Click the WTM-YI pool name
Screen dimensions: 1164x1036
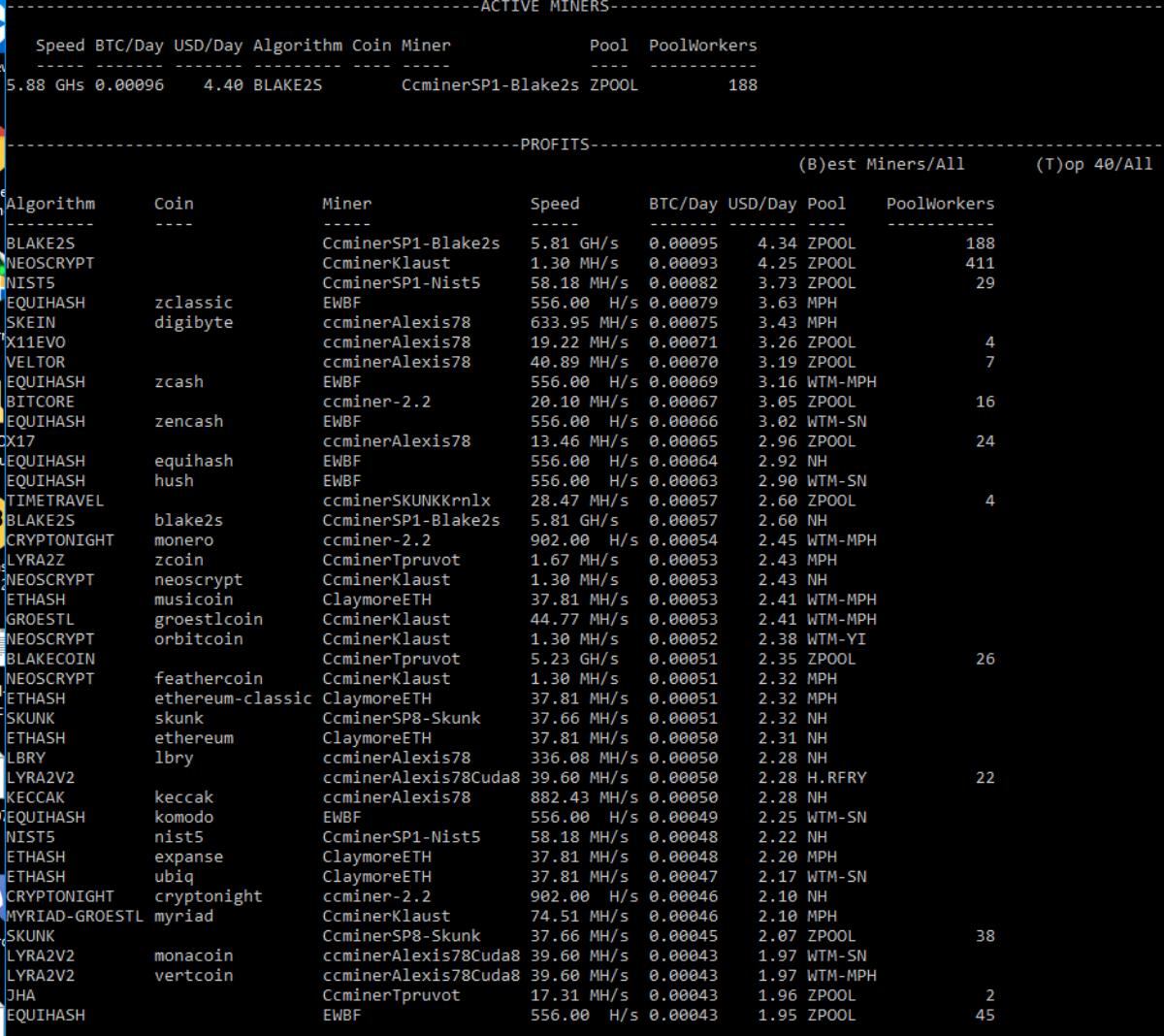837,639
